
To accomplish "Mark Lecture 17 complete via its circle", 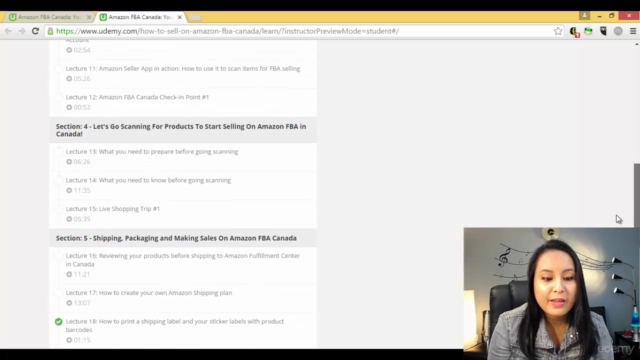I will 58,293.
